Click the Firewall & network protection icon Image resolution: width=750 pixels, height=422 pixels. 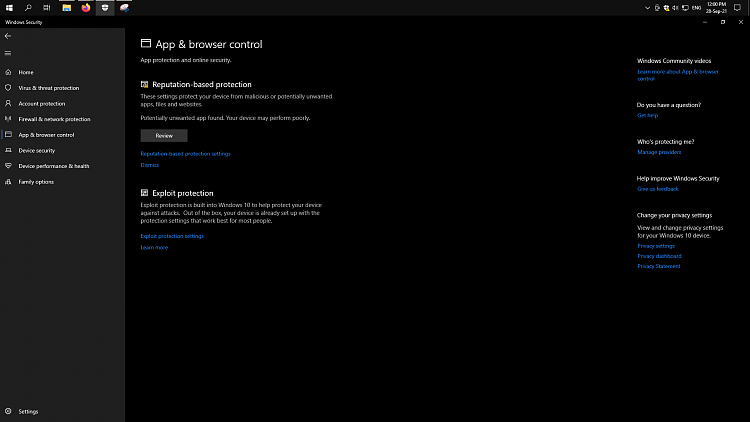(8, 119)
